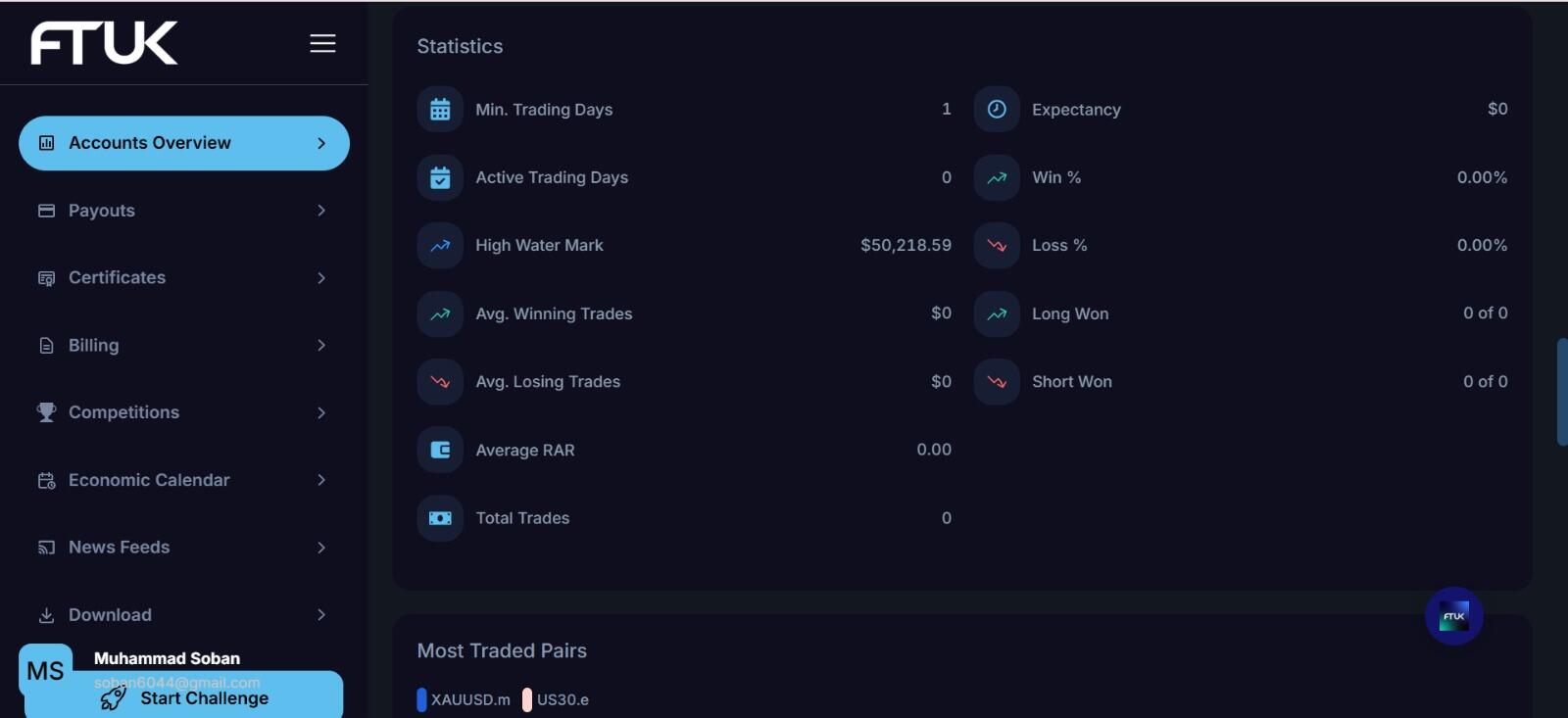Screen dimensions: 1568x718
Task: Click the Expectancy clock icon
Action: 997,110
